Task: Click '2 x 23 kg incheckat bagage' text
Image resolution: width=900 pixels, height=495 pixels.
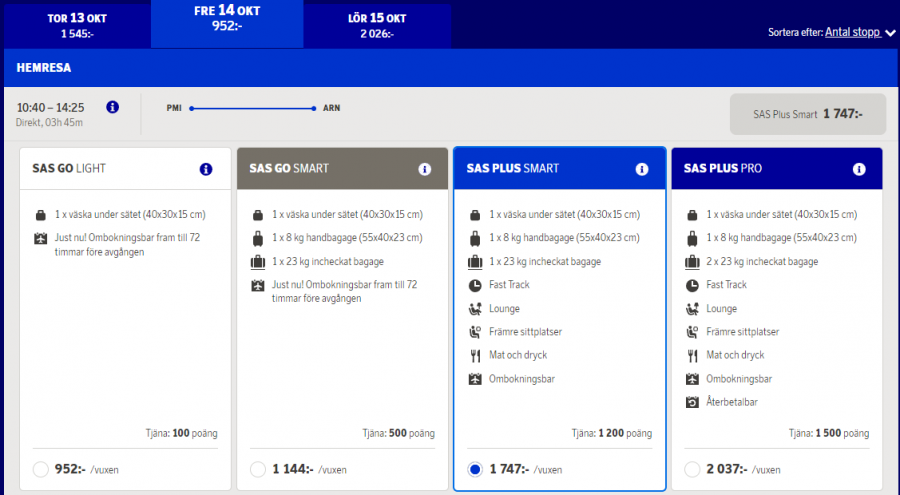Action: click(762, 261)
